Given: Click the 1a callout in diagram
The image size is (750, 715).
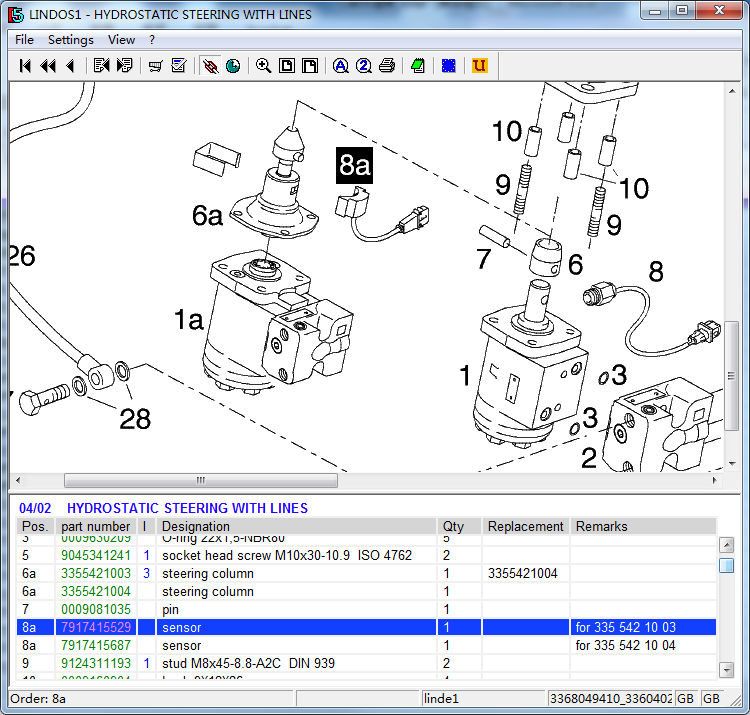Looking at the screenshot, I should click(x=189, y=319).
